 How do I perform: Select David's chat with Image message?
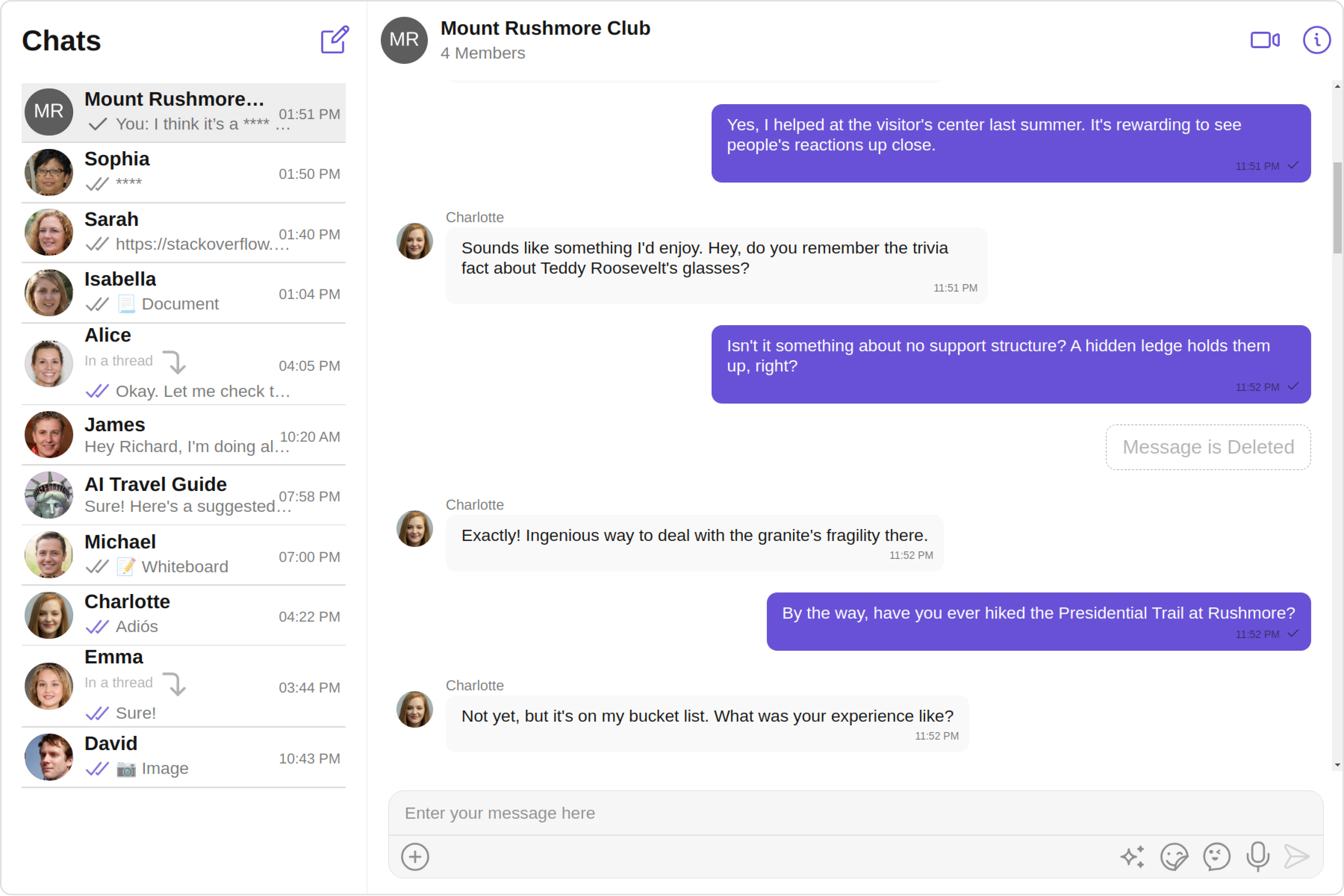click(183, 757)
